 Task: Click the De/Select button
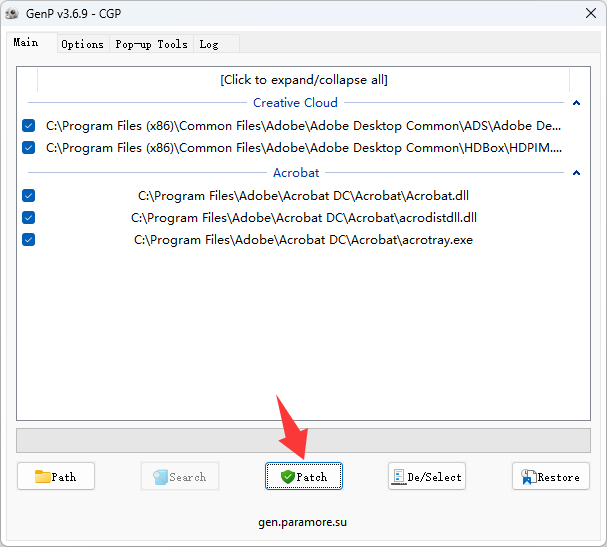[x=427, y=476]
